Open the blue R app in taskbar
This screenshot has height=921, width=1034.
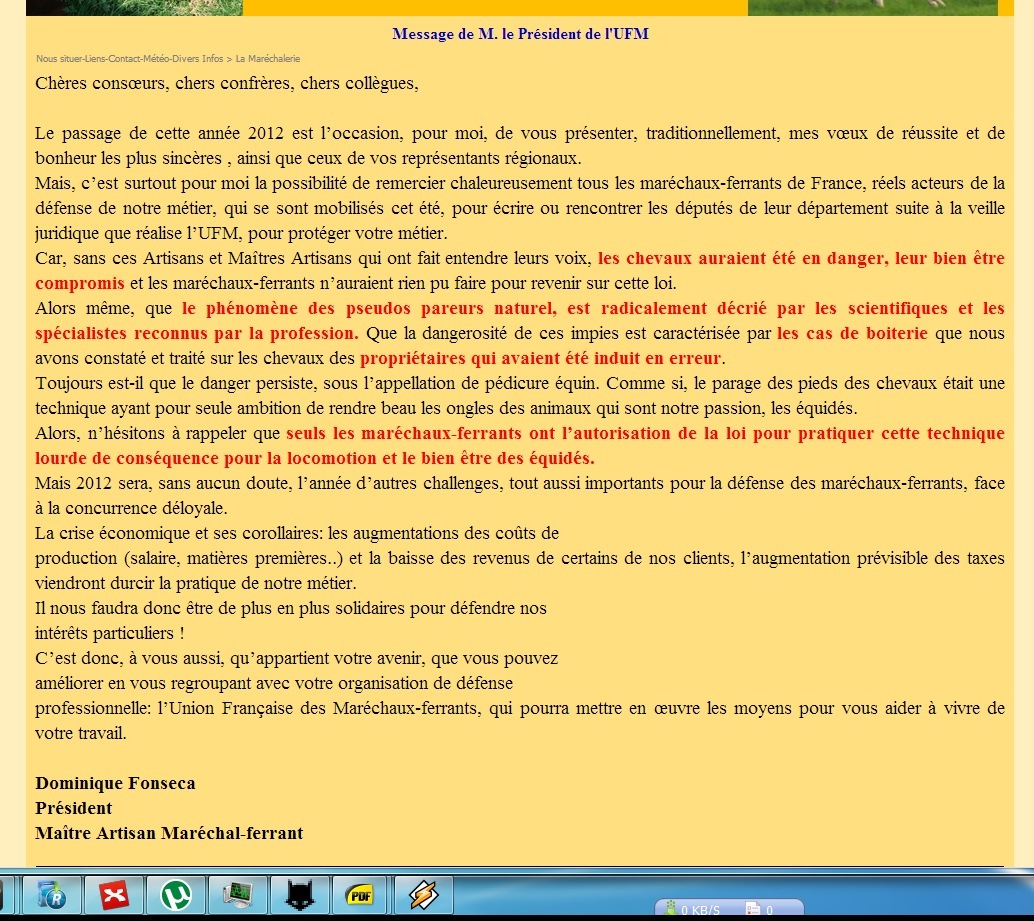click(51, 895)
